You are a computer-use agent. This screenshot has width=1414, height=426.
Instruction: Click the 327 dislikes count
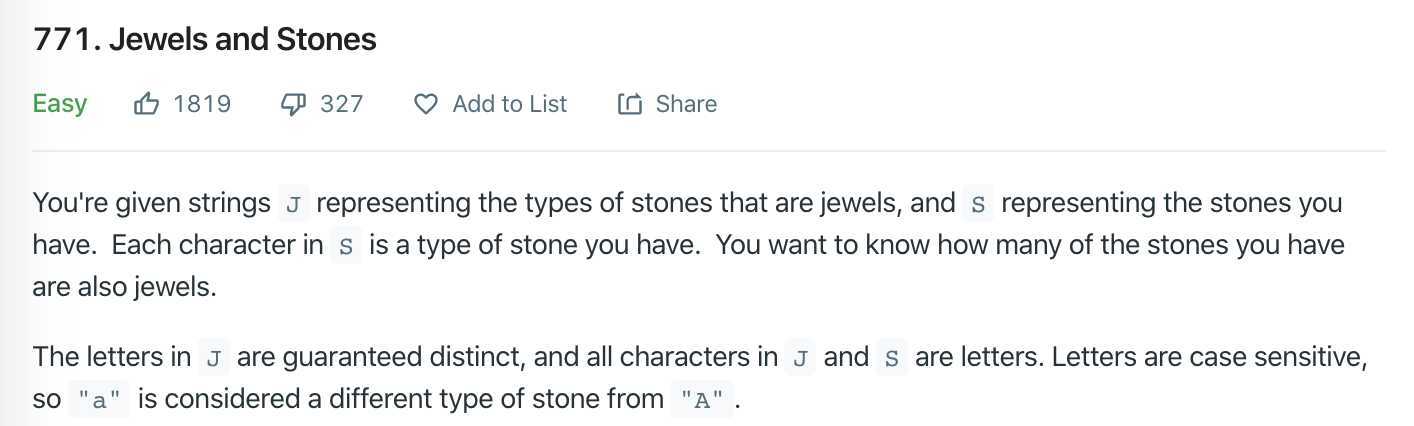click(x=342, y=104)
